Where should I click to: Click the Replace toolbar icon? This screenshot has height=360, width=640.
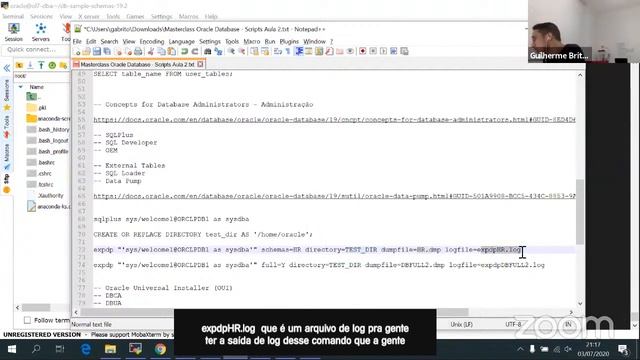click(x=218, y=51)
